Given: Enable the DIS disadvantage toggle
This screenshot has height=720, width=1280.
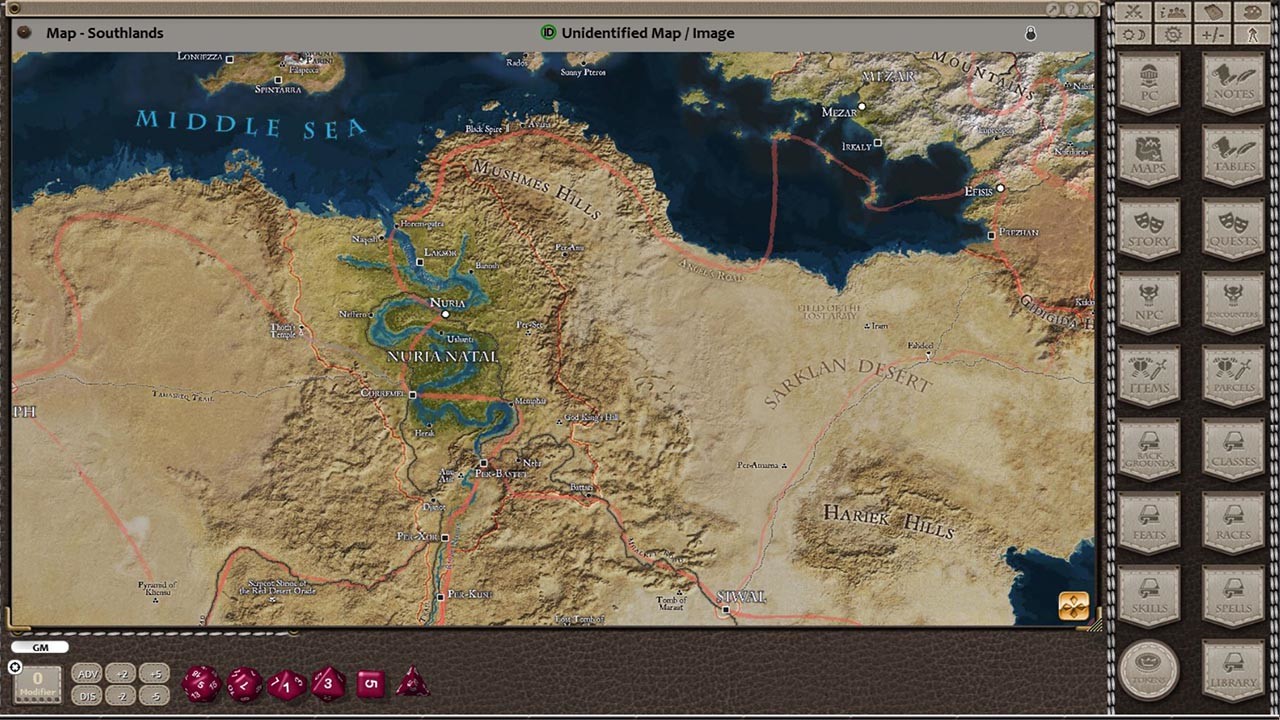Looking at the screenshot, I should pos(88,694).
